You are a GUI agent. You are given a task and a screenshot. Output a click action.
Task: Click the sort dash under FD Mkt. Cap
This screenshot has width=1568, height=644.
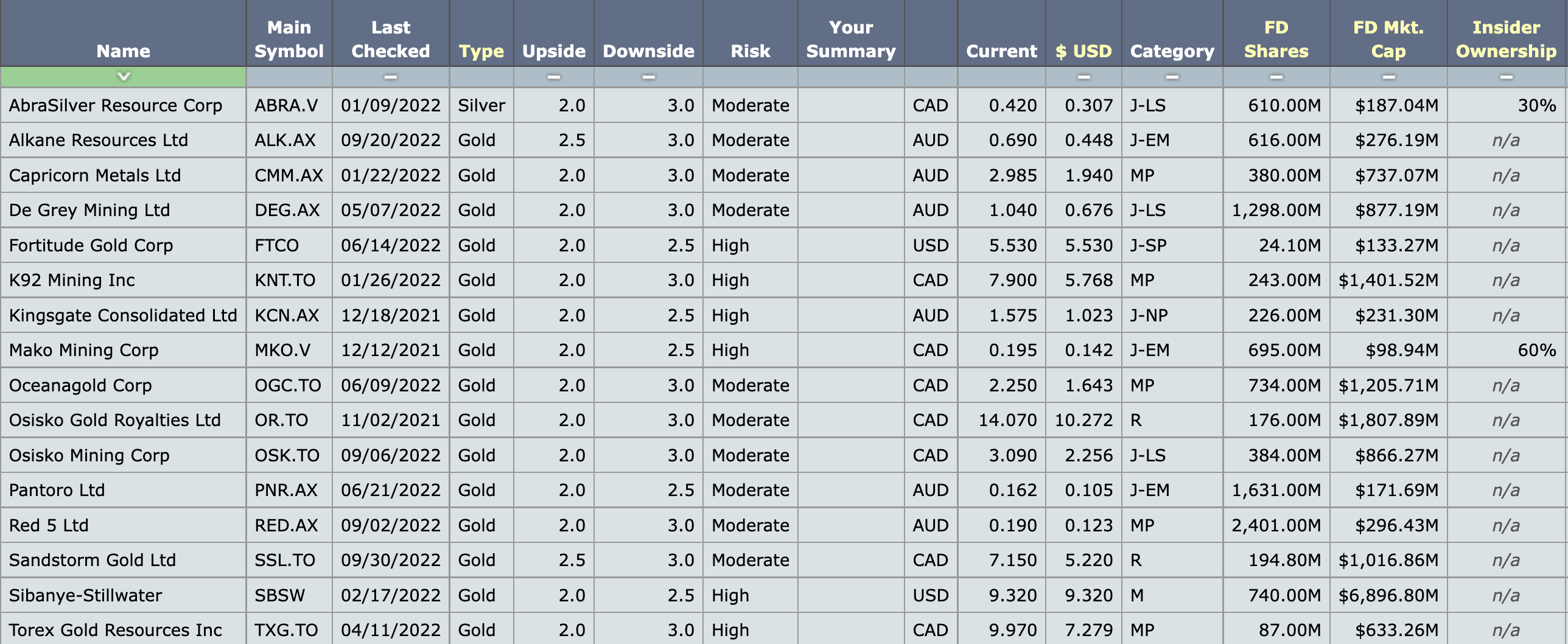pos(1388,77)
